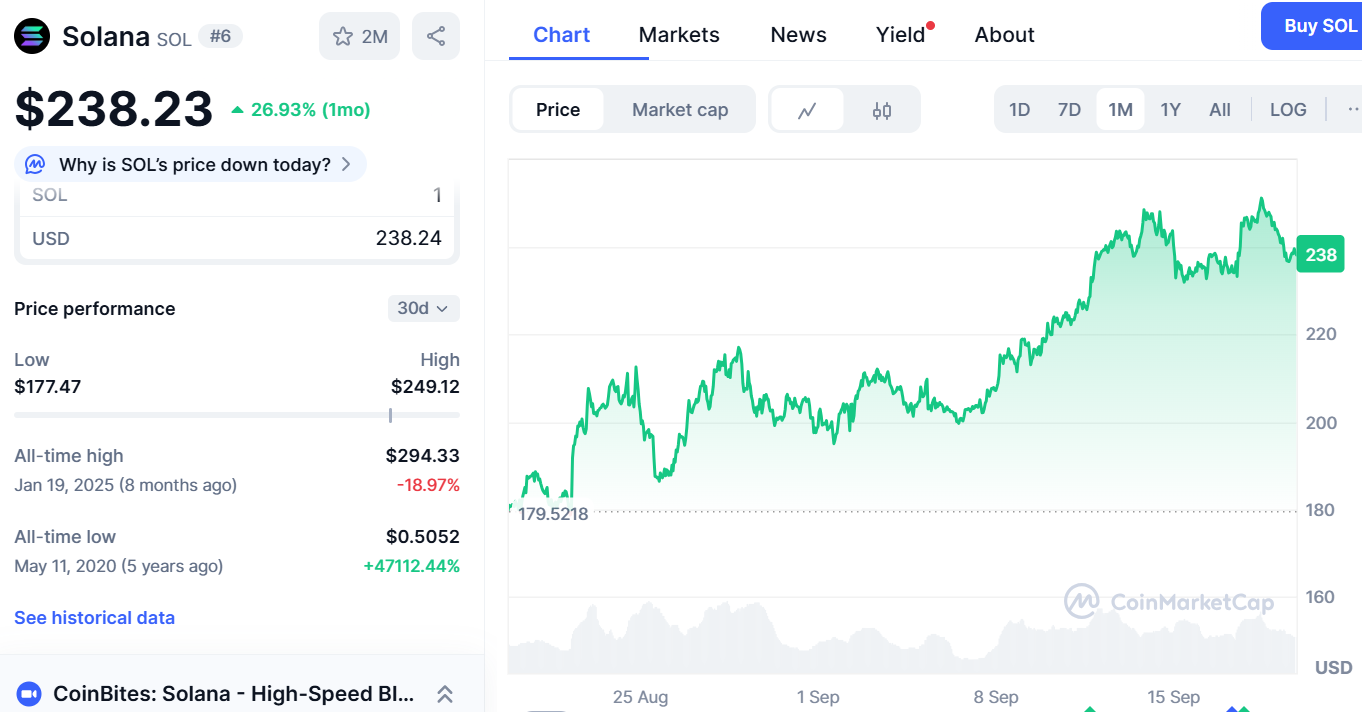Open the Yield tab

(x=901, y=34)
